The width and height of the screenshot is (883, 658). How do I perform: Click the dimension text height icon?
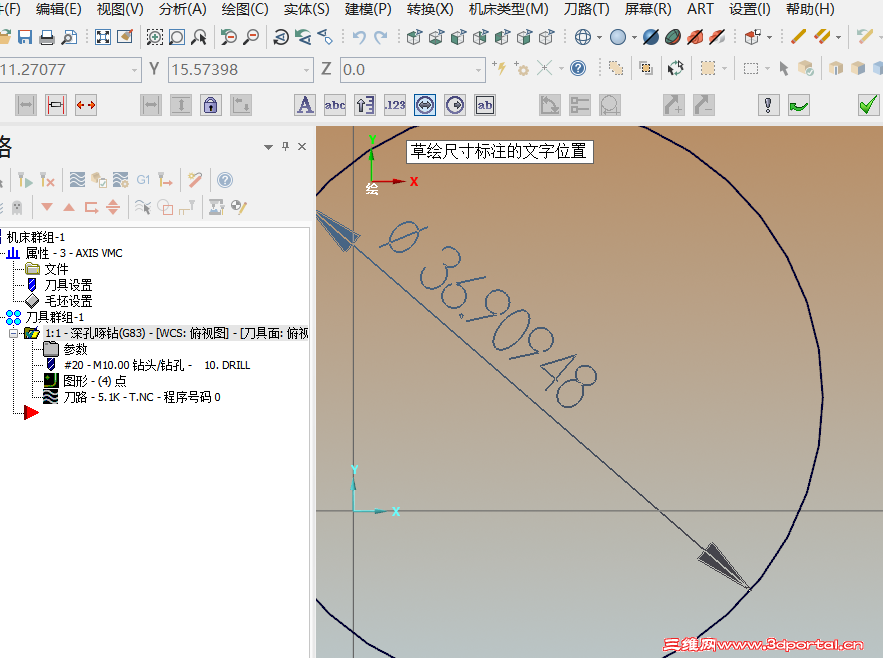point(365,105)
